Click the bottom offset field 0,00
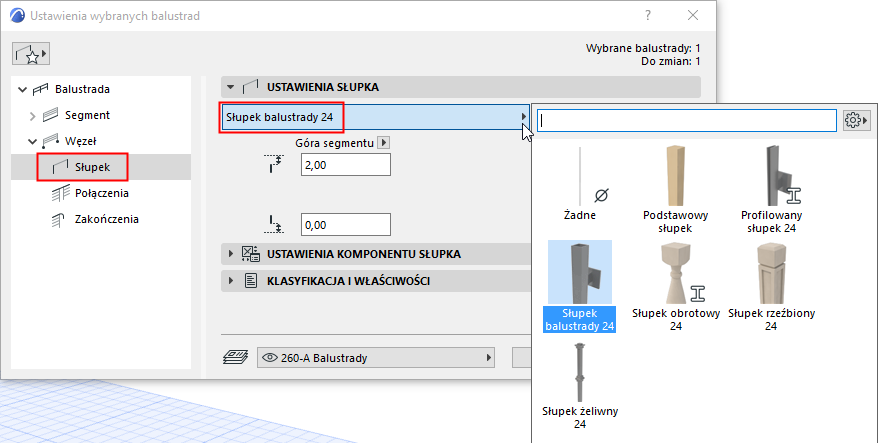 [346, 225]
